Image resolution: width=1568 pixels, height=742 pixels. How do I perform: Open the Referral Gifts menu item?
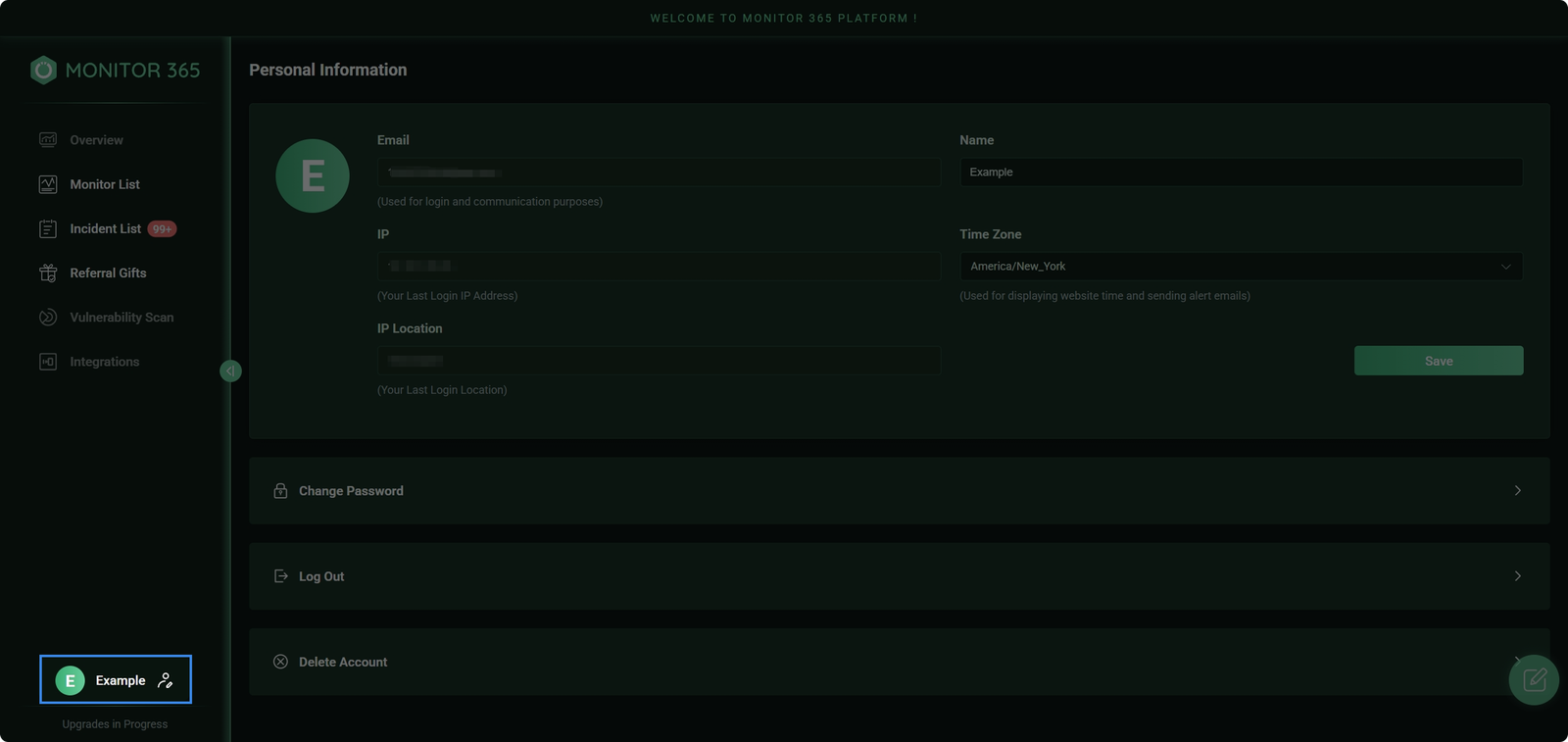click(108, 273)
